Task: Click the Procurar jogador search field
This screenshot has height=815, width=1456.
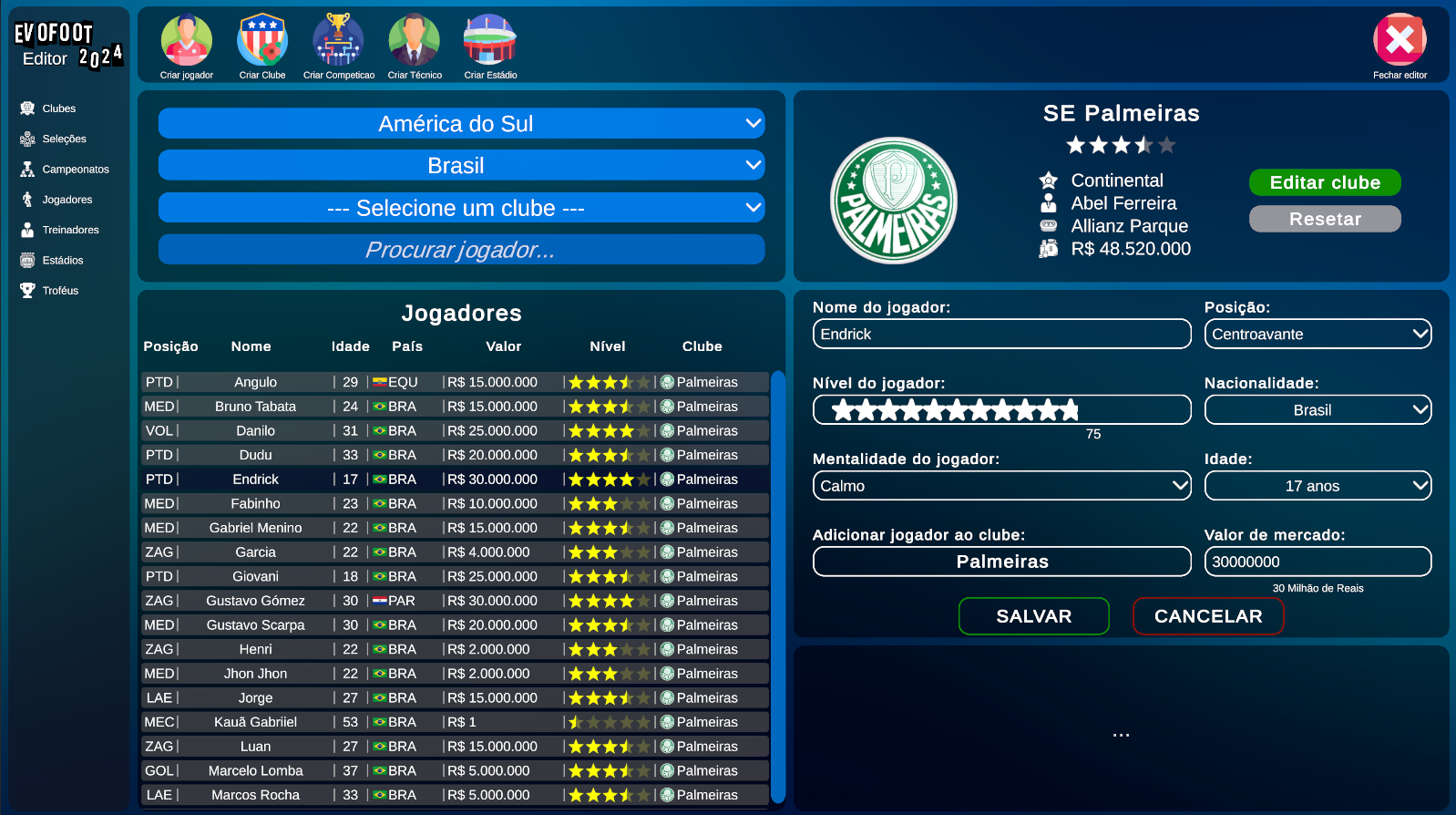Action: click(x=461, y=250)
